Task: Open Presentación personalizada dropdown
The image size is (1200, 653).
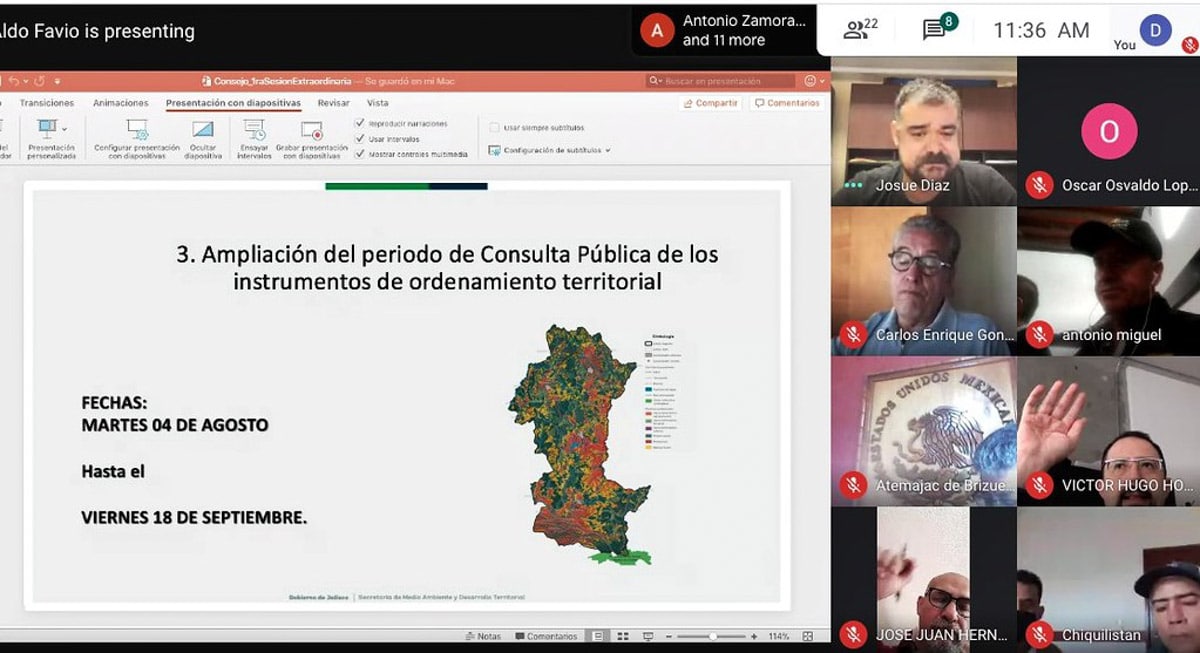Action: point(50,130)
